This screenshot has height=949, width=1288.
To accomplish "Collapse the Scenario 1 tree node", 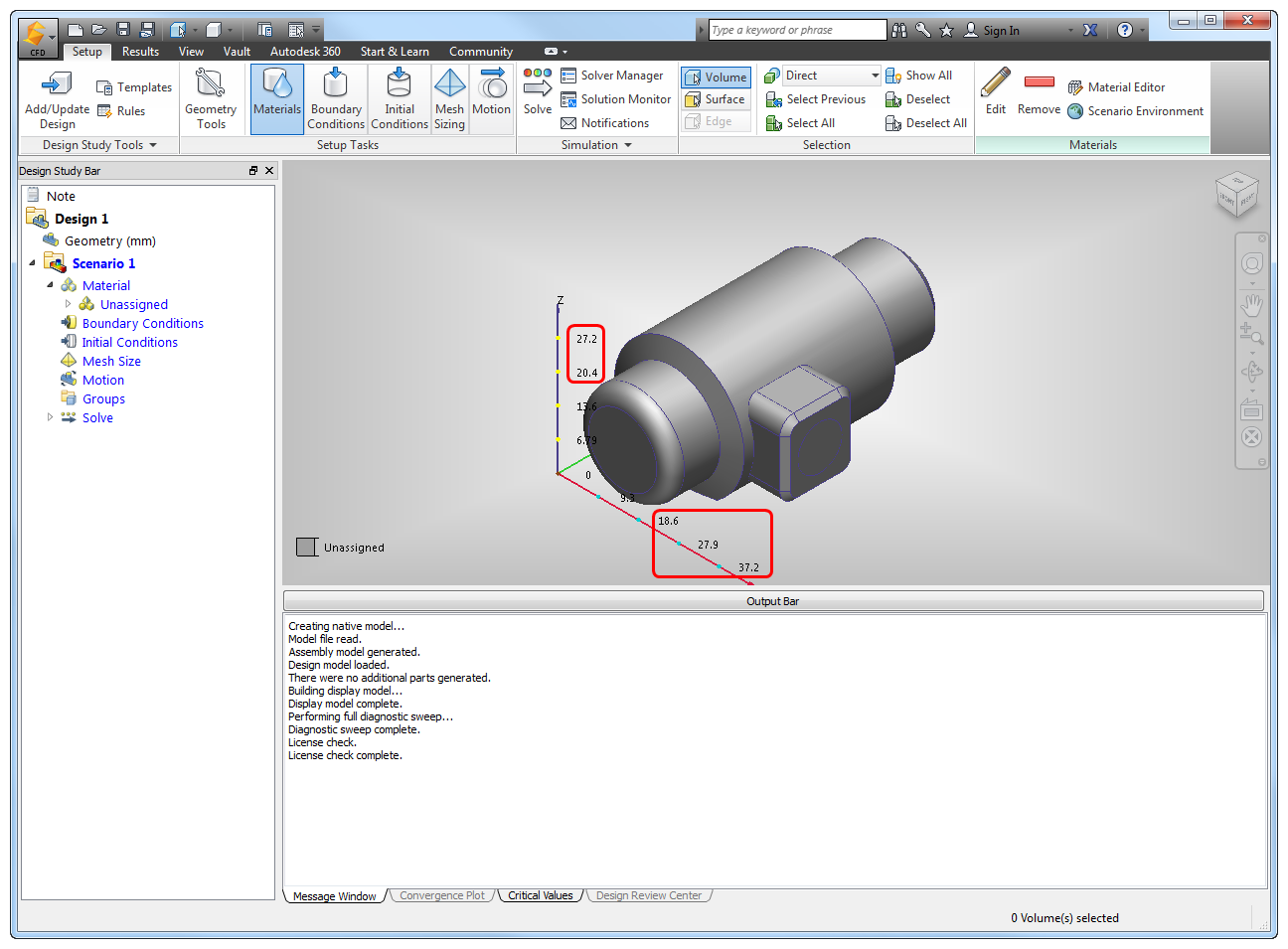I will click(x=33, y=263).
